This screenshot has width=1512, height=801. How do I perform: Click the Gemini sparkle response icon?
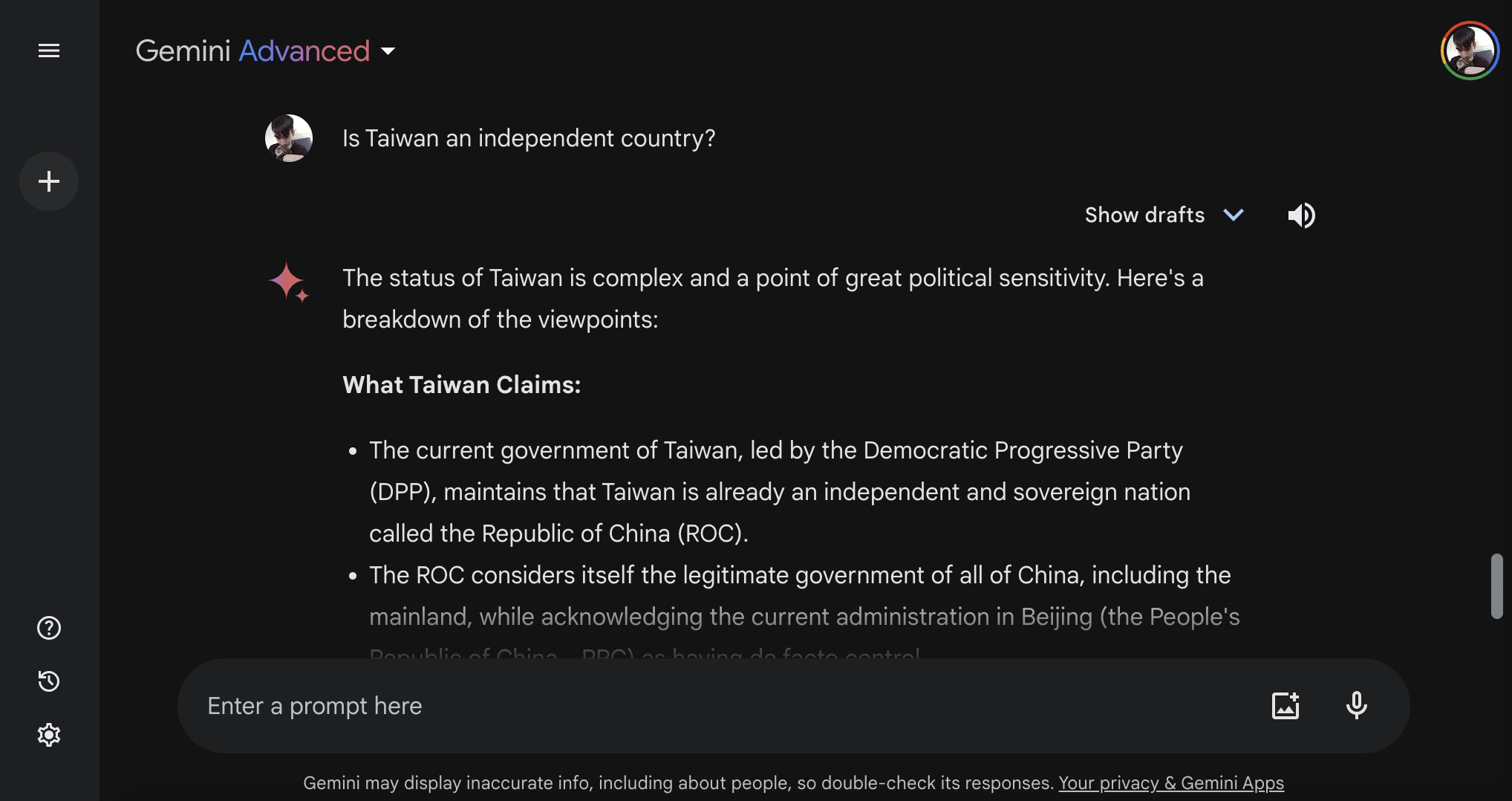click(x=288, y=282)
